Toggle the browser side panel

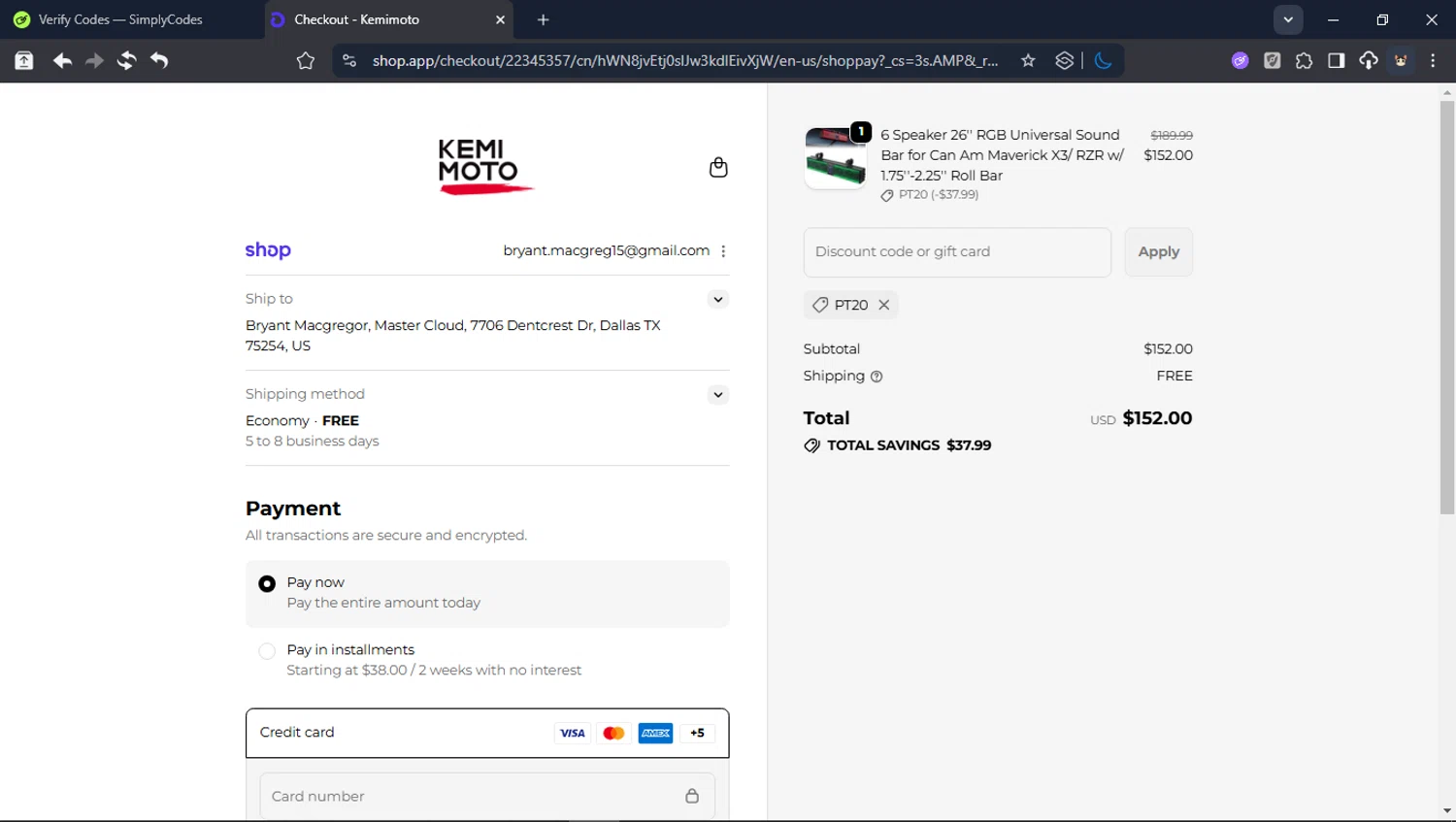coord(1336,60)
